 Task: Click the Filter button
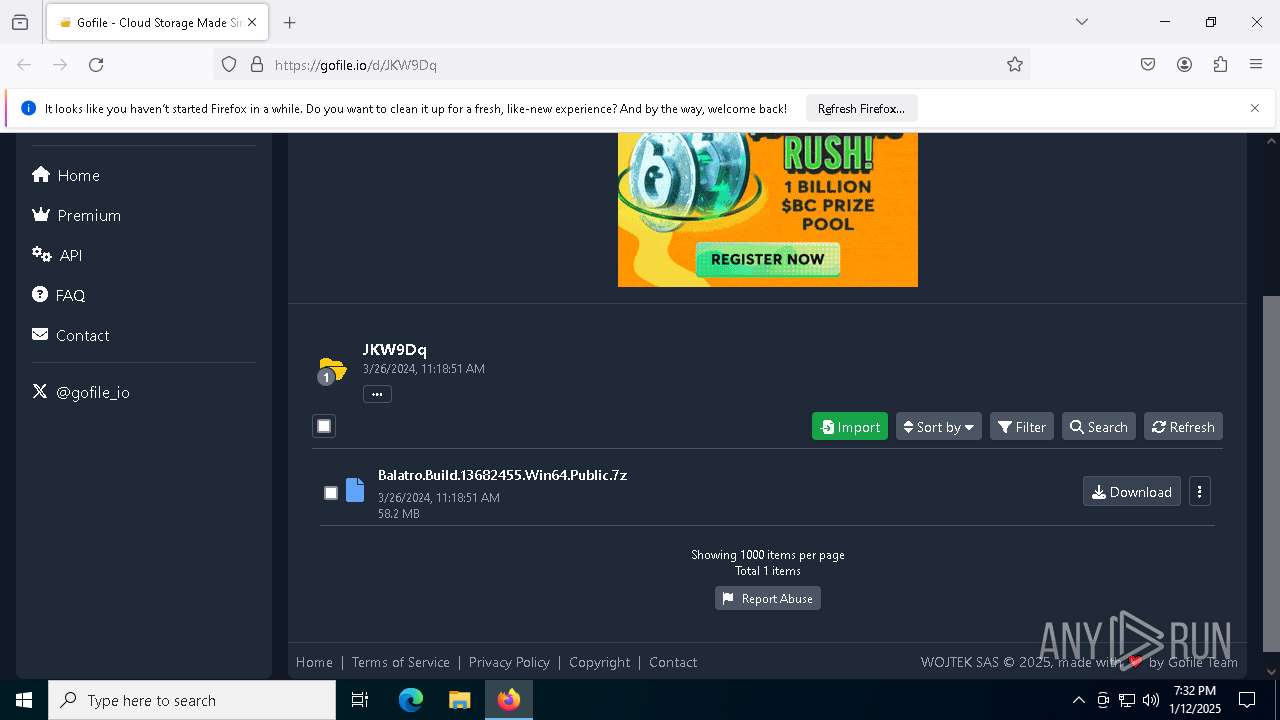(1021, 427)
